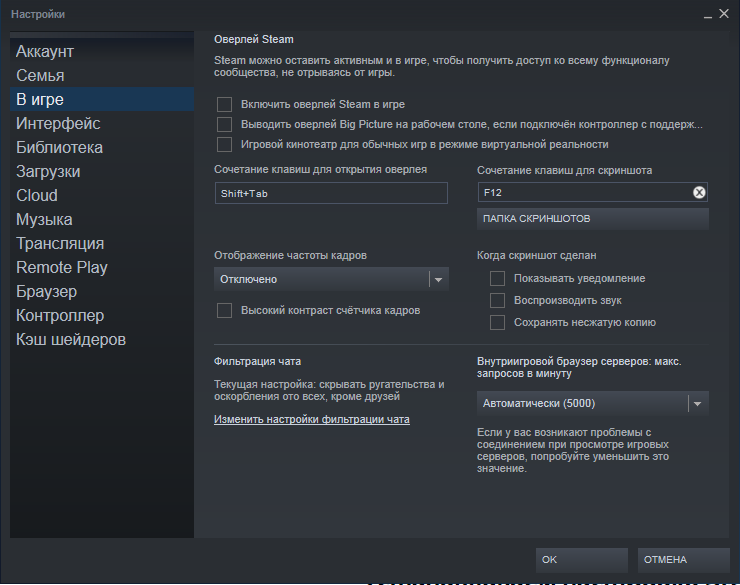Minimize the Настройки window
740x585 pixels.
coord(707,15)
